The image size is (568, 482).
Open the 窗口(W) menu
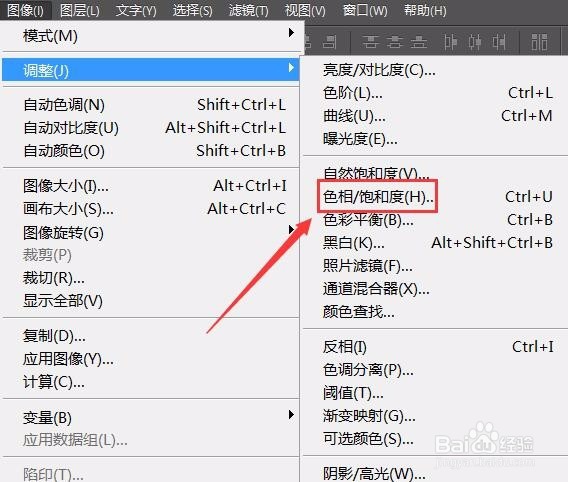pos(365,10)
